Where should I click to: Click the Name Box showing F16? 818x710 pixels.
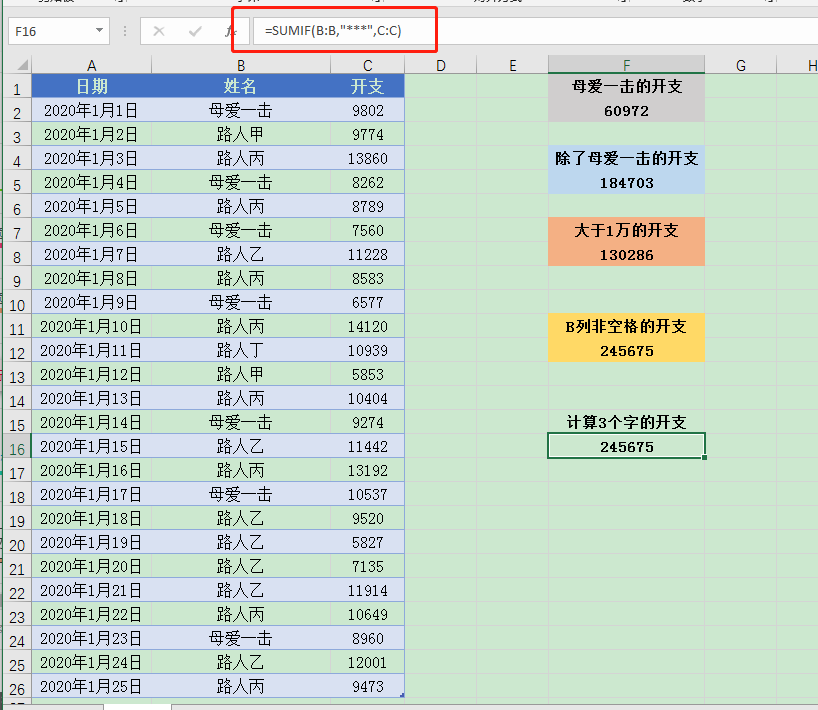point(58,31)
